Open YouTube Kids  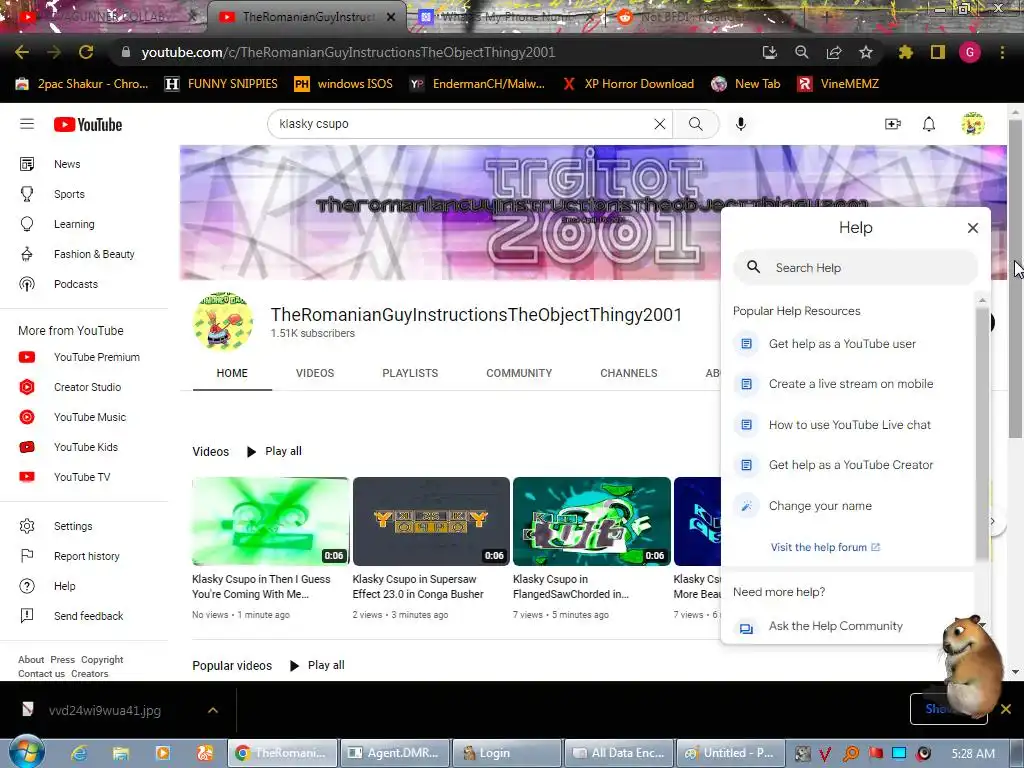84,447
